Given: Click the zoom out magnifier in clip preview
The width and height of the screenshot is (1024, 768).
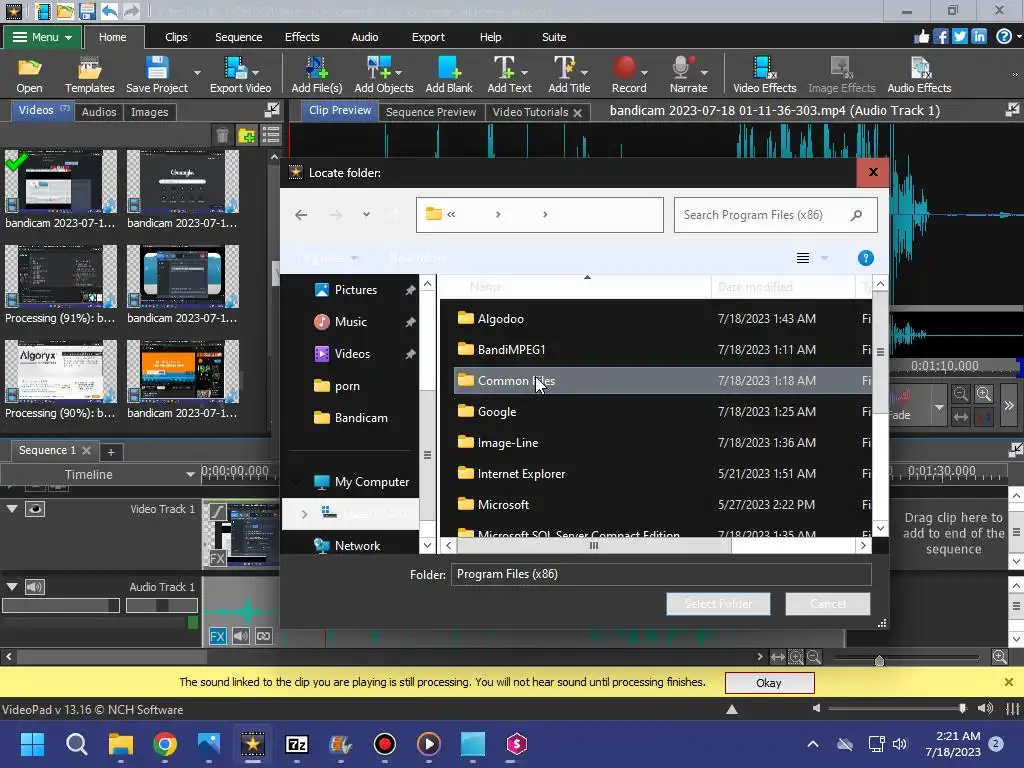Looking at the screenshot, I should pos(960,394).
